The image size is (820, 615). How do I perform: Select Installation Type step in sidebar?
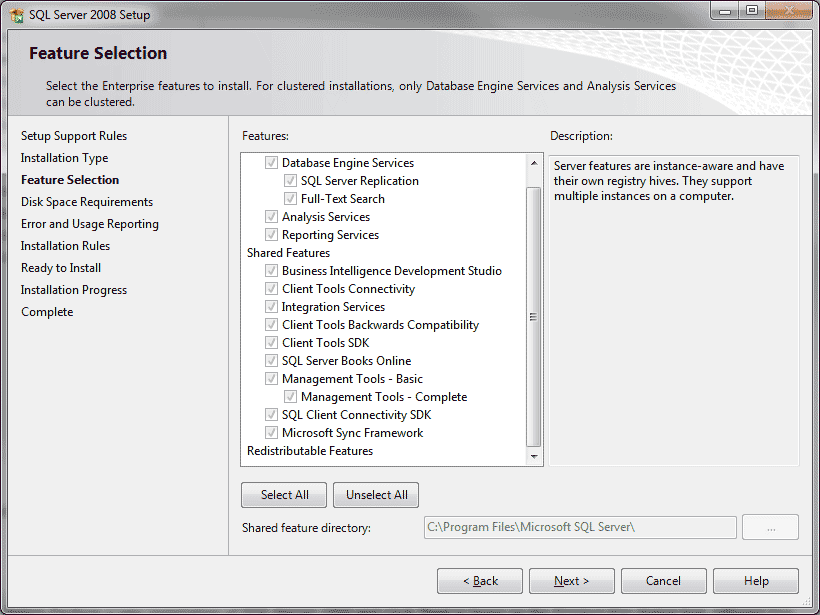(x=64, y=158)
